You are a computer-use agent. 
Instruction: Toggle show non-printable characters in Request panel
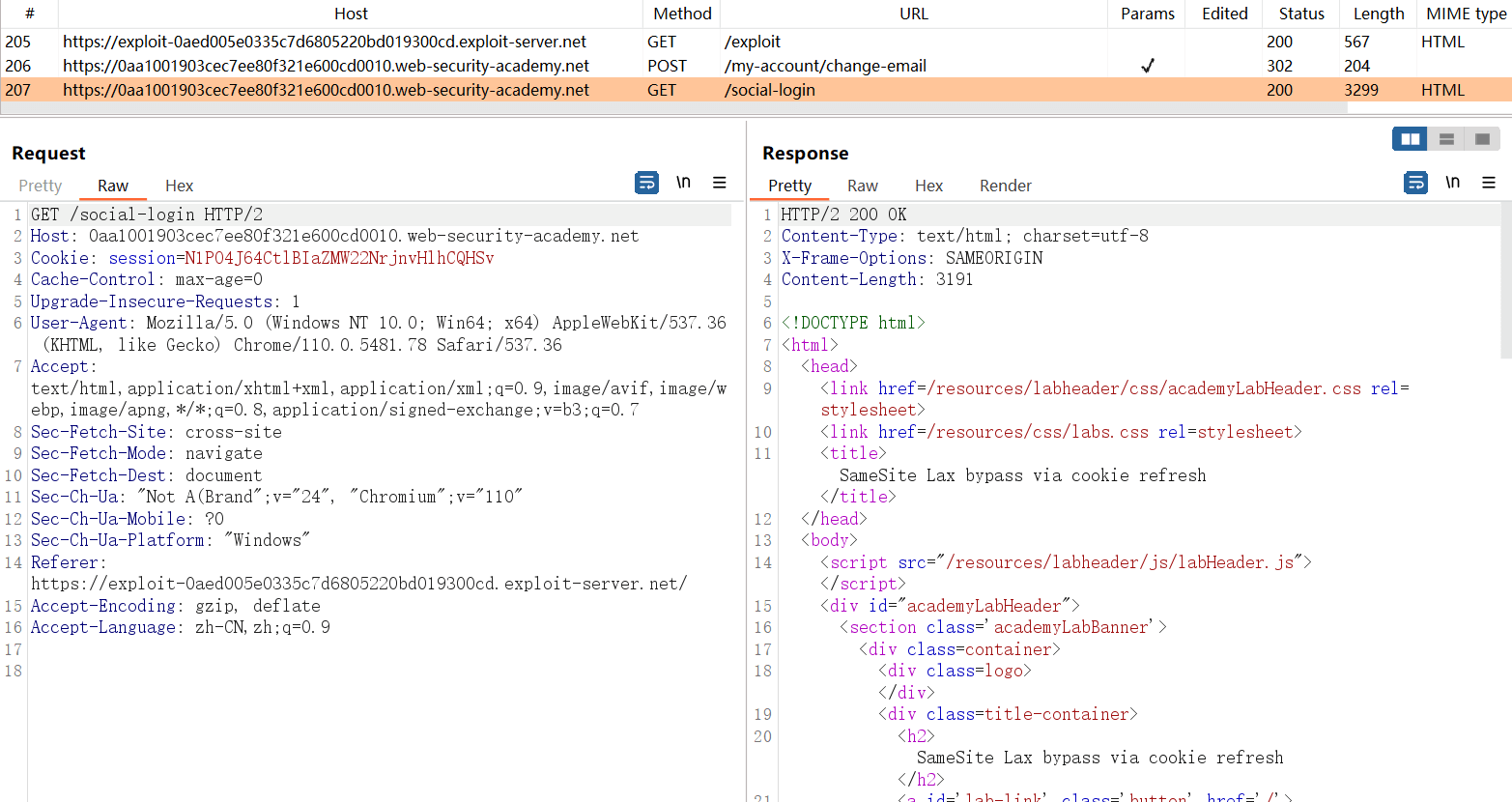[683, 183]
